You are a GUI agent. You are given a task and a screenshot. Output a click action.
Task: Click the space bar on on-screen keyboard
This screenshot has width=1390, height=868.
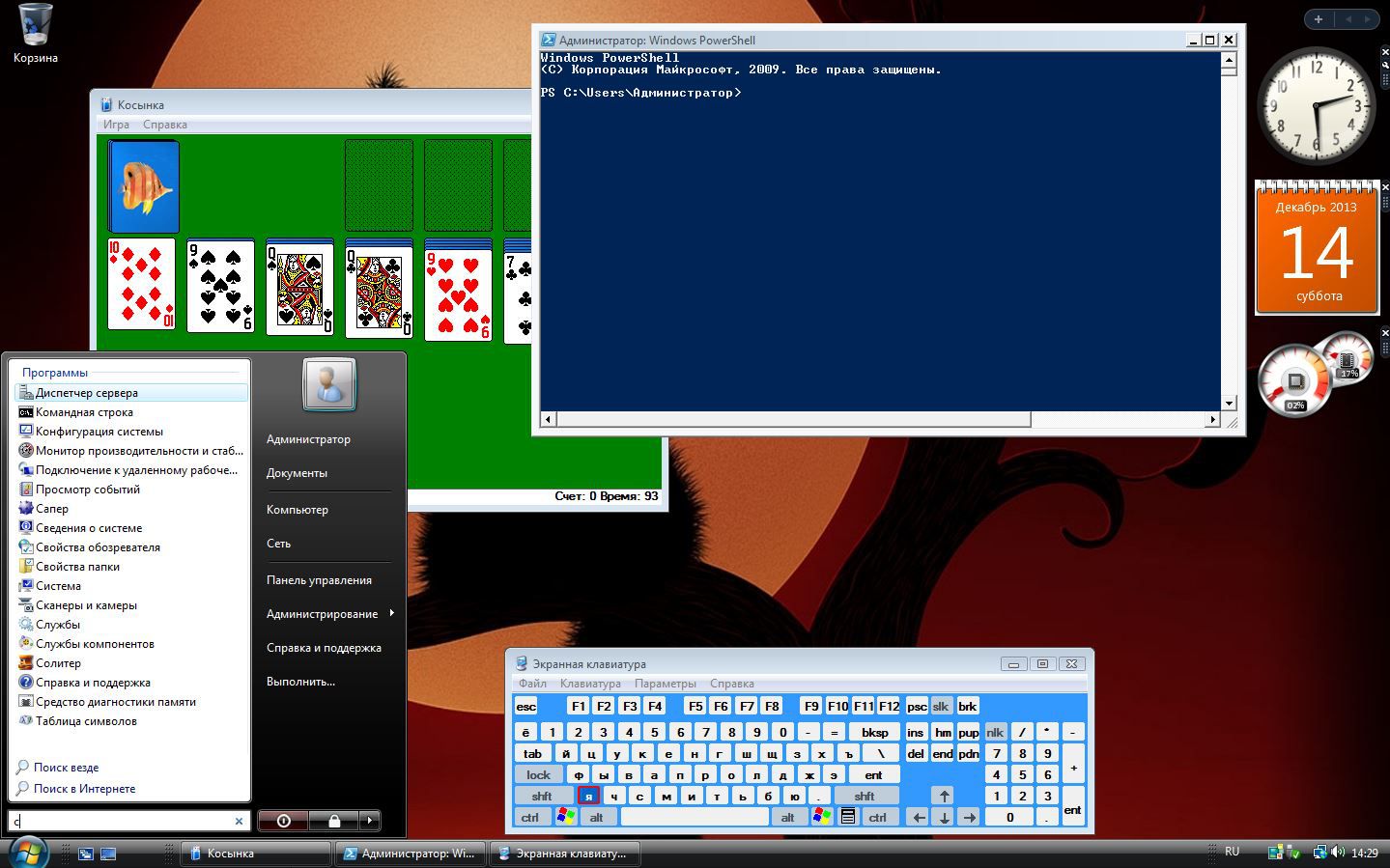pyautogui.click(x=695, y=817)
